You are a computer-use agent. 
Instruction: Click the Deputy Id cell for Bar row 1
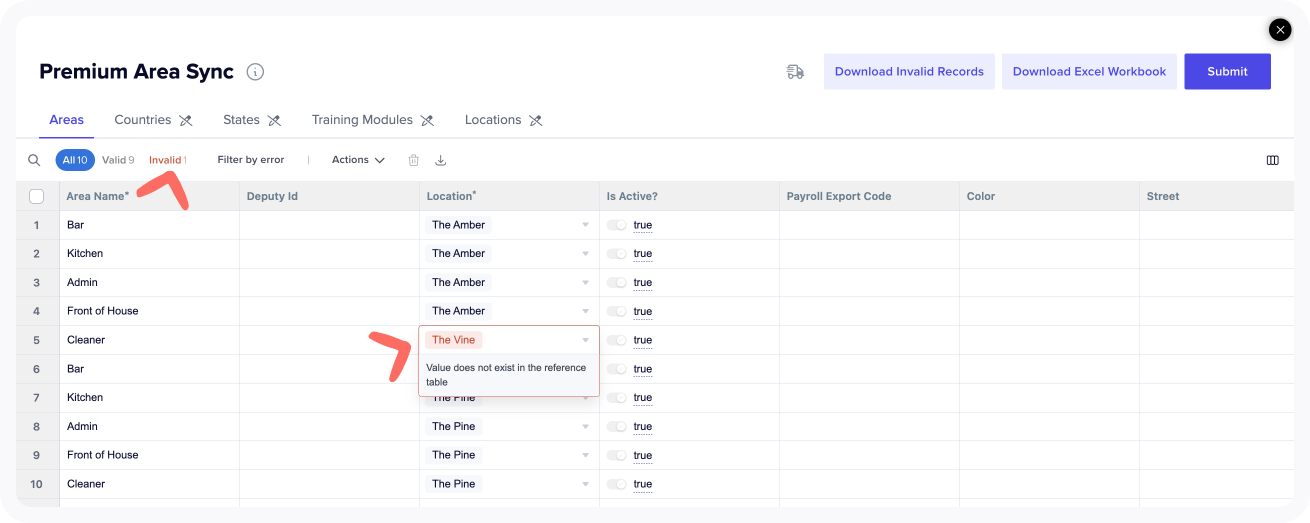329,225
